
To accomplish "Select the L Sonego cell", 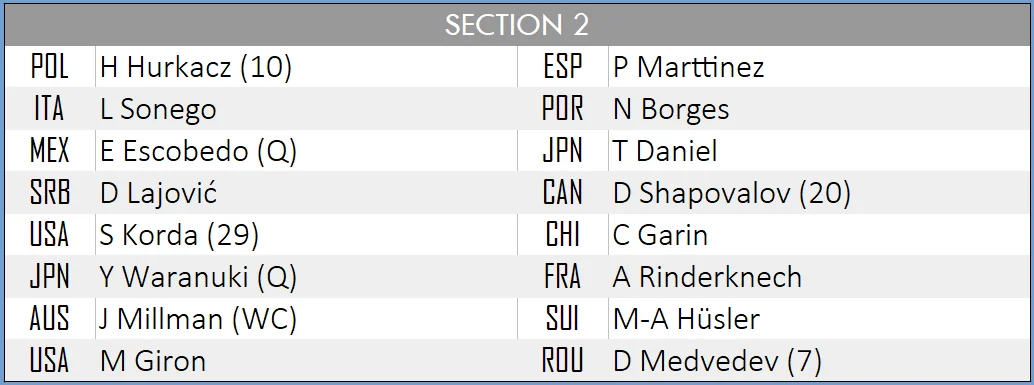I will [x=306, y=109].
